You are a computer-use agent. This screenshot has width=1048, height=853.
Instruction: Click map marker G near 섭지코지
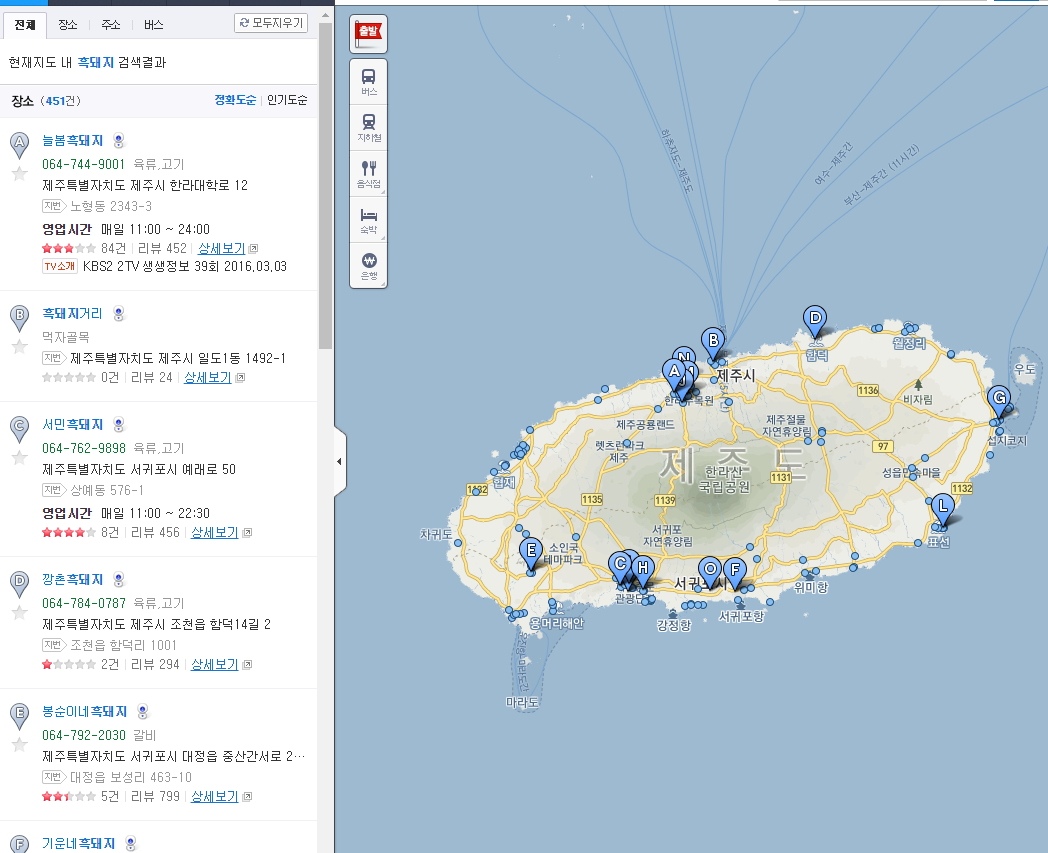tap(997, 400)
